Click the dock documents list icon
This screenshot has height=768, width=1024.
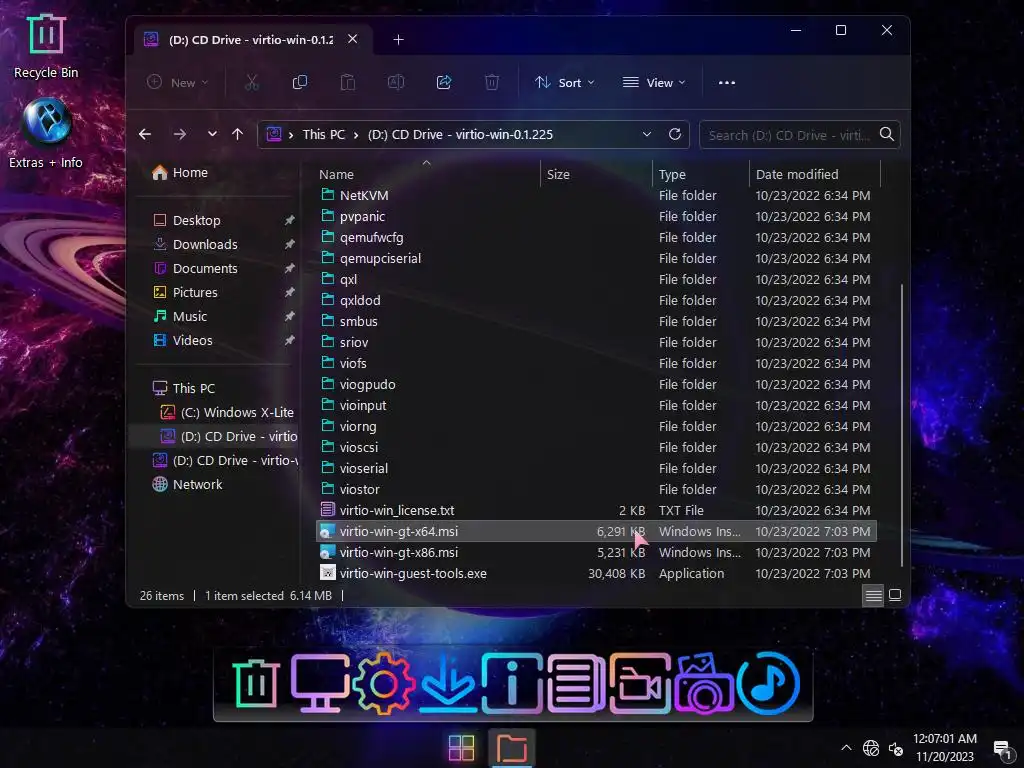[x=576, y=683]
